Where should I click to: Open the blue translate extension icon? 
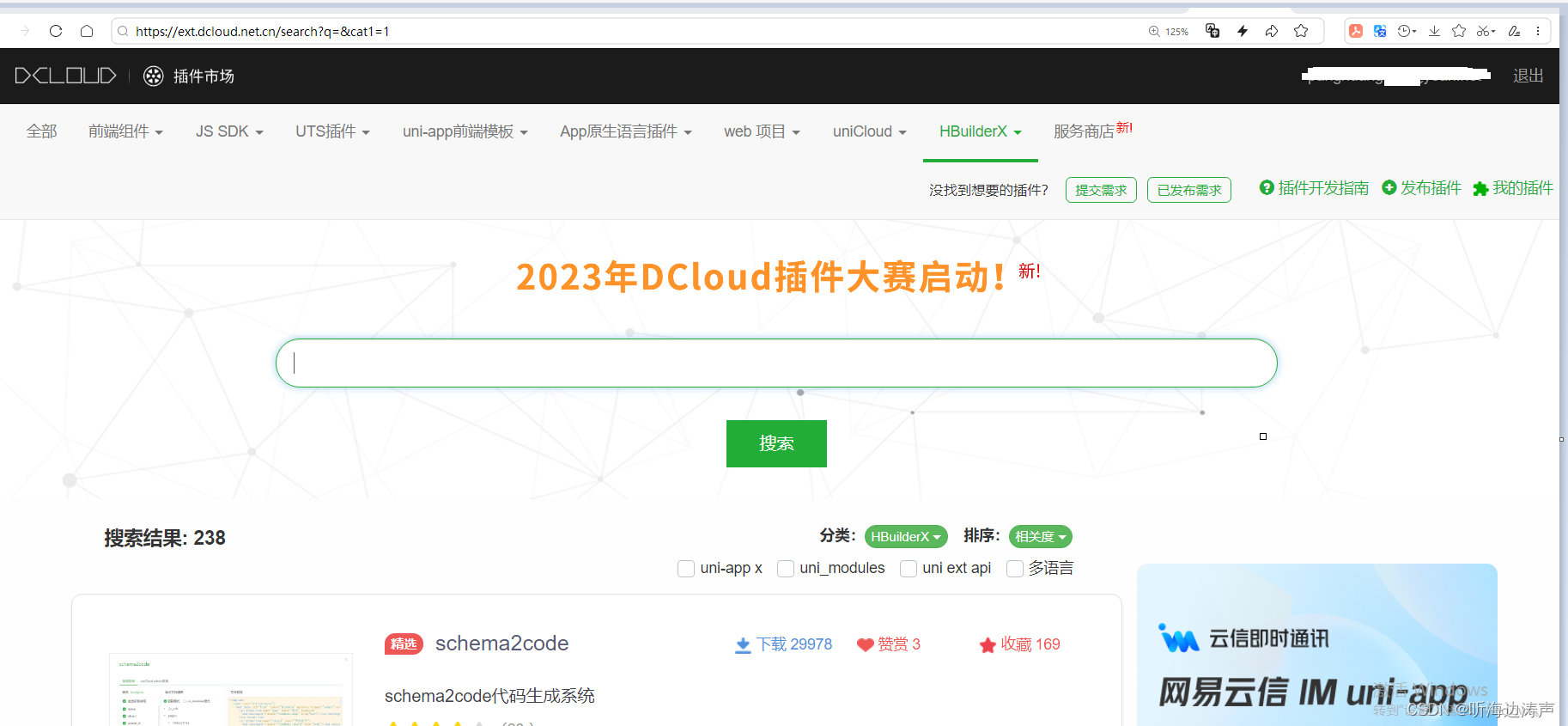(1380, 31)
